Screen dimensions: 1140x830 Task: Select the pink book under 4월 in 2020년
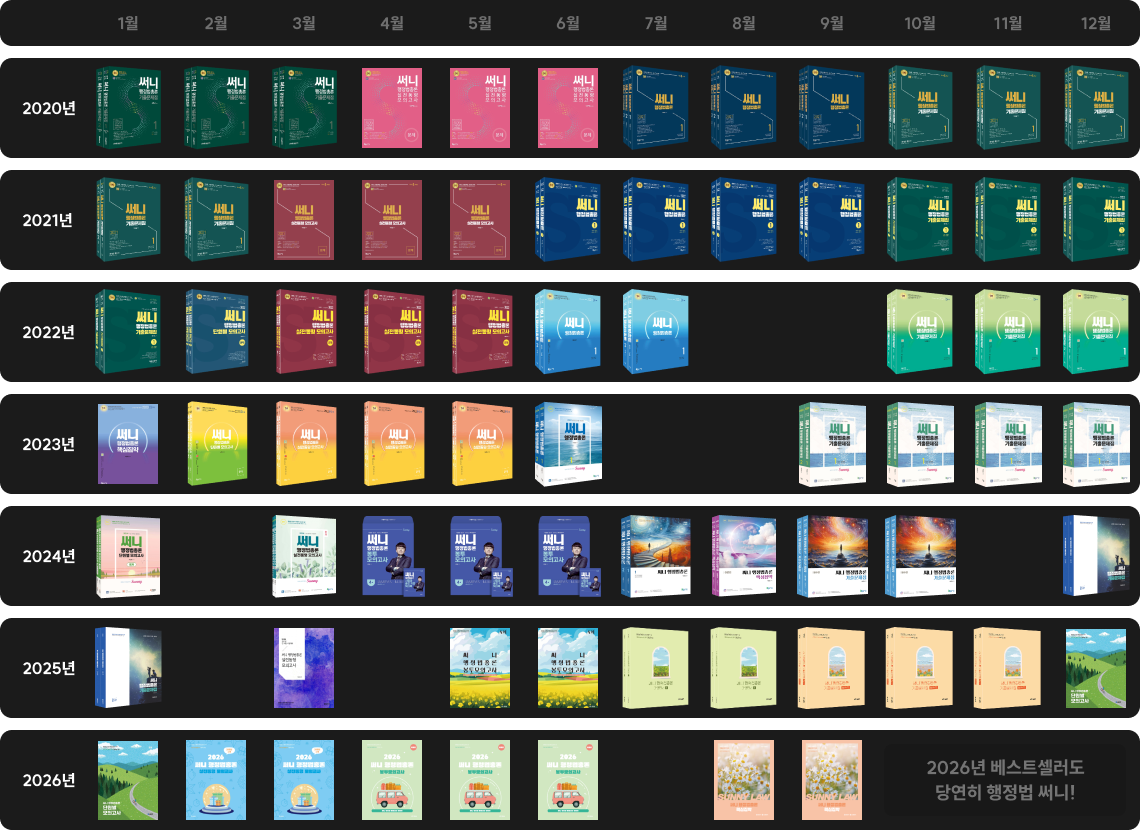tap(392, 108)
